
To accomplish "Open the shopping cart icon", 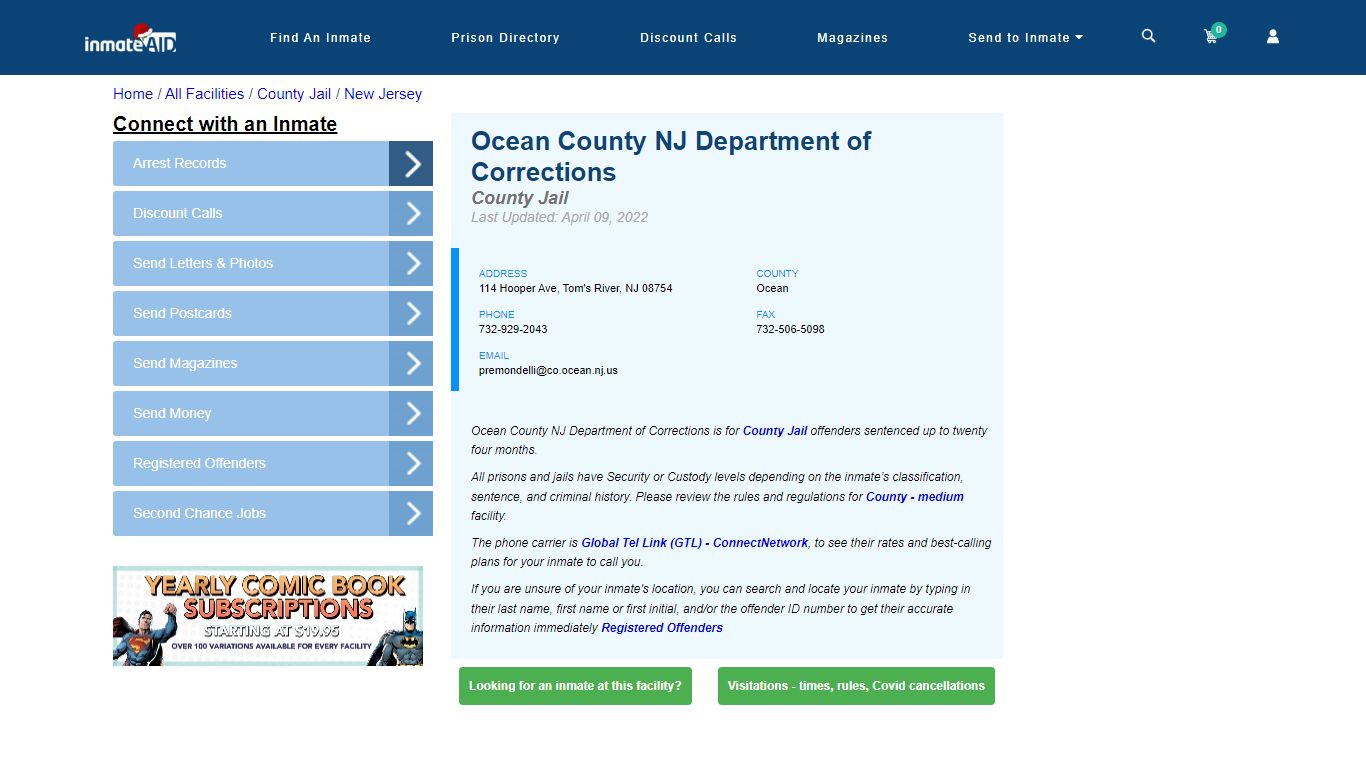I will (1212, 35).
